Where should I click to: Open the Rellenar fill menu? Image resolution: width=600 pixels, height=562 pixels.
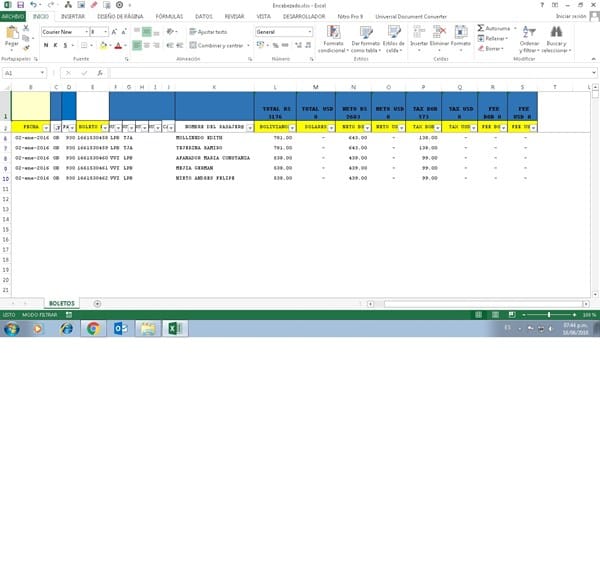coord(493,38)
